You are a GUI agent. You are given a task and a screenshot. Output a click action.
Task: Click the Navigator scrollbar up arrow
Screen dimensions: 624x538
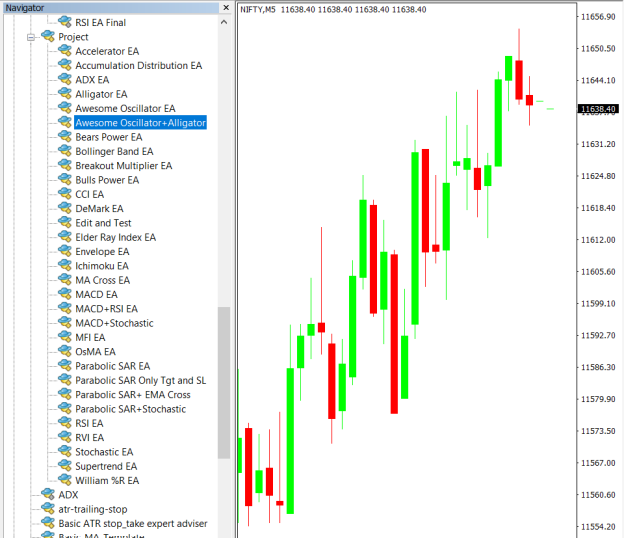(x=224, y=22)
